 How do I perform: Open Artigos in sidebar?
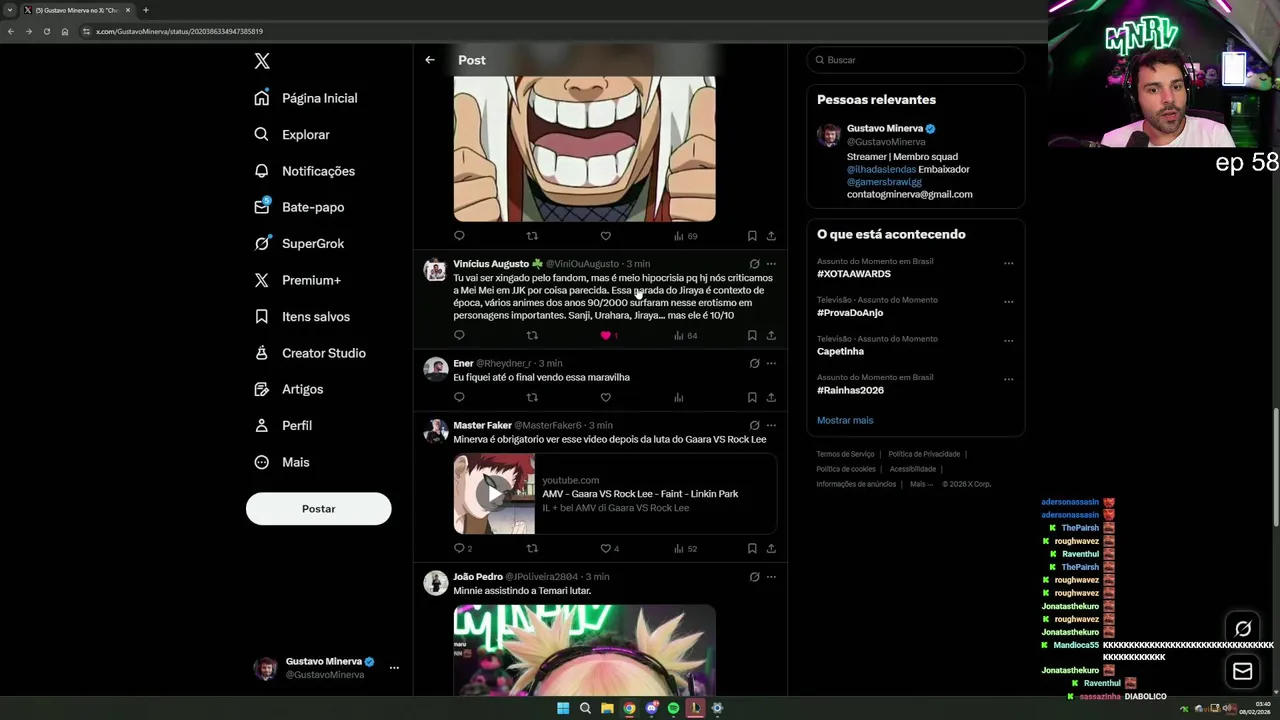tap(289, 389)
